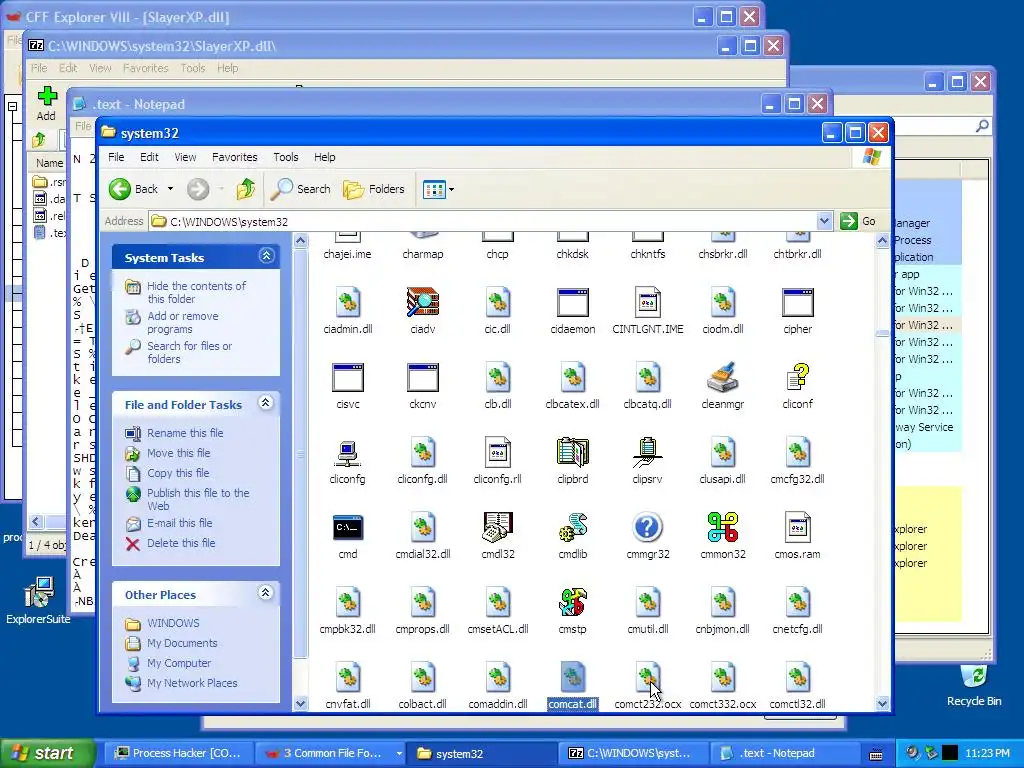Select the cmmgr32 question mark icon
Screen dimensions: 1024x768
pyautogui.click(x=647, y=528)
